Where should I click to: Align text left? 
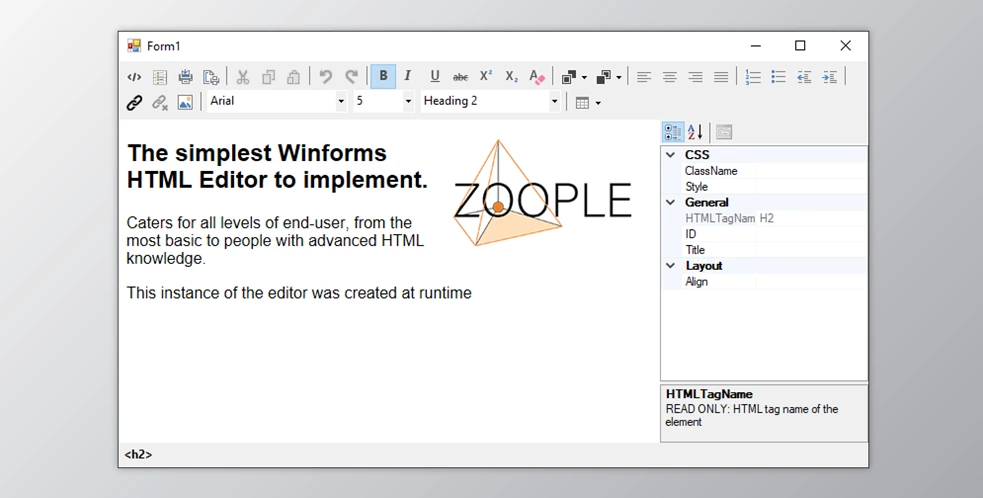(644, 77)
